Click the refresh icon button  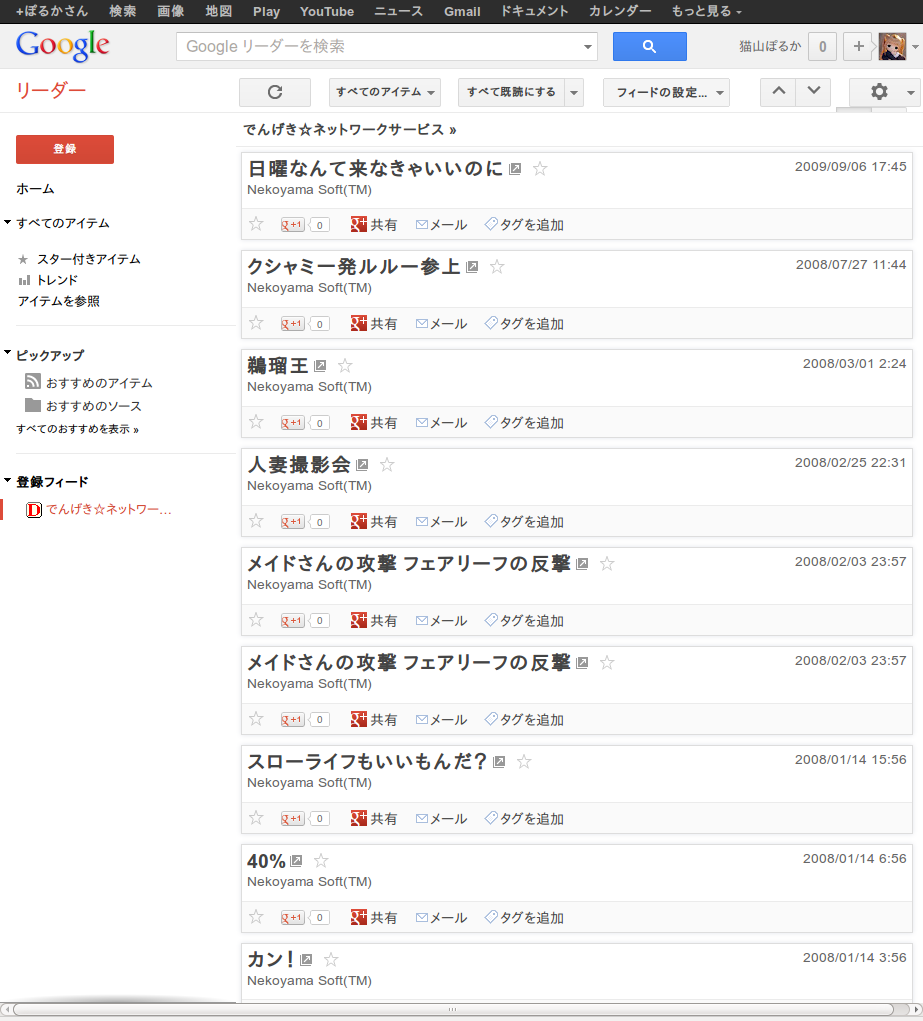pyautogui.click(x=275, y=92)
